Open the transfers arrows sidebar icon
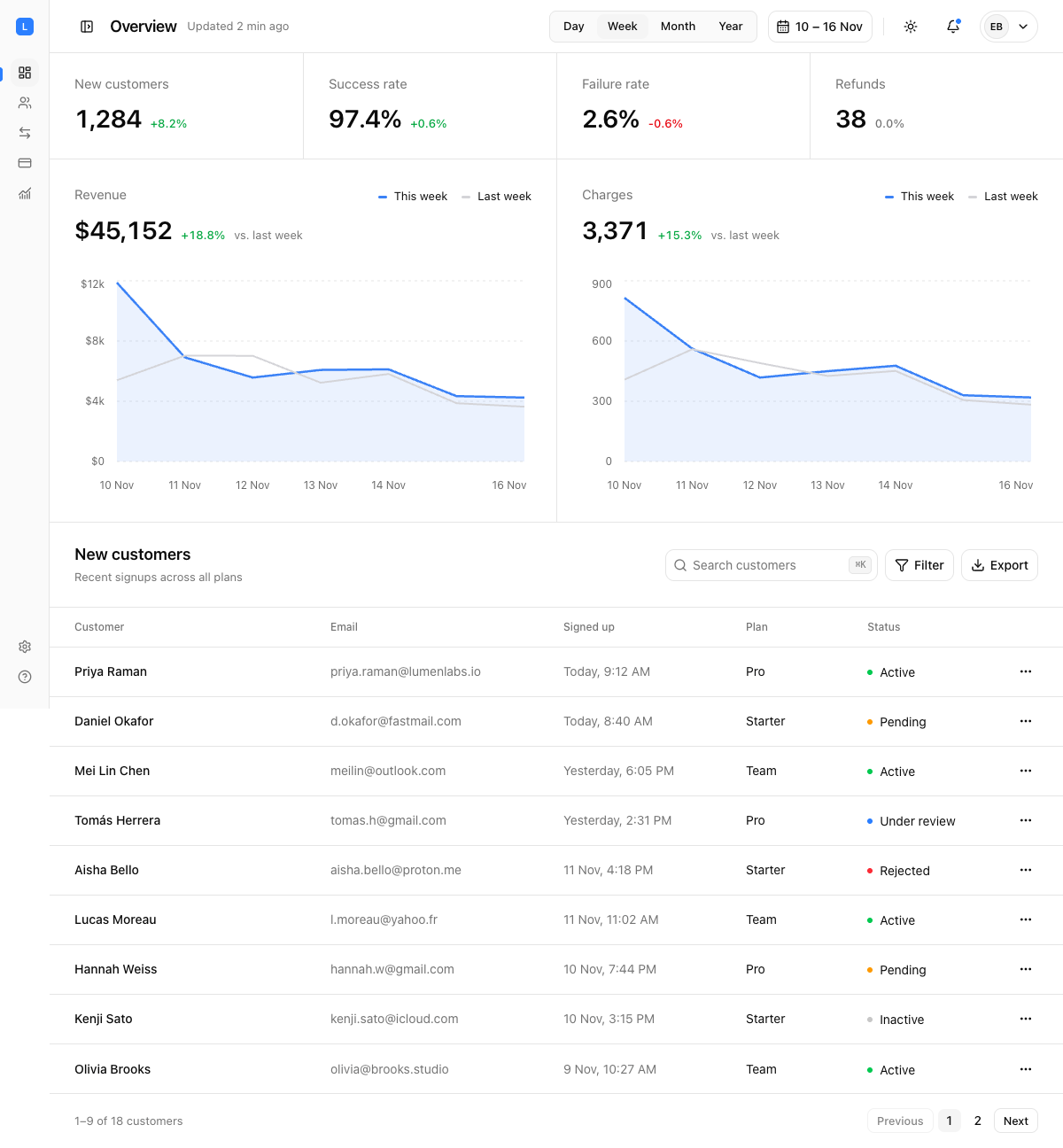 (x=25, y=133)
